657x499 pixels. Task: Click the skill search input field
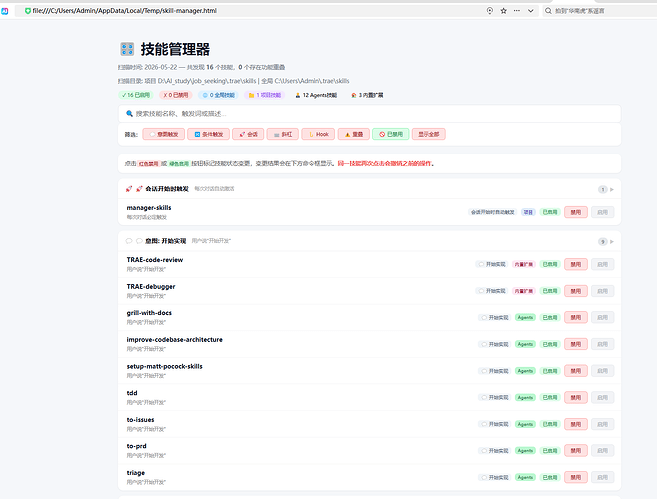pos(369,114)
